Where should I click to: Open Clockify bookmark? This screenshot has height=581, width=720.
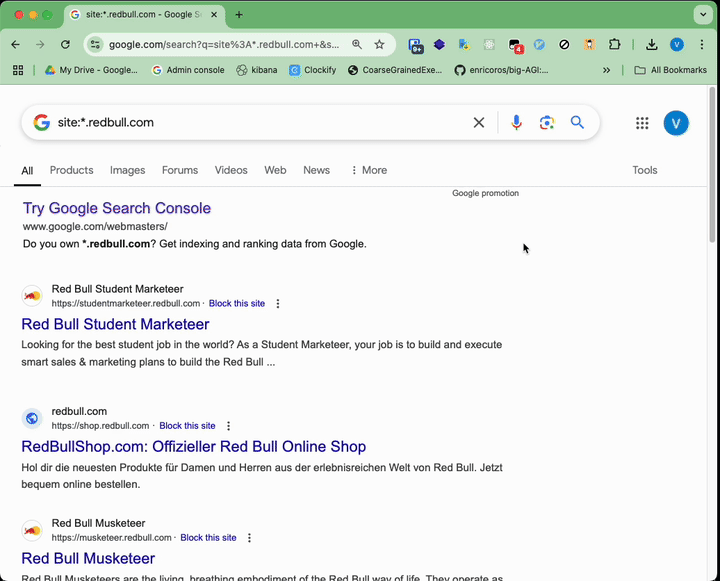[x=313, y=70]
